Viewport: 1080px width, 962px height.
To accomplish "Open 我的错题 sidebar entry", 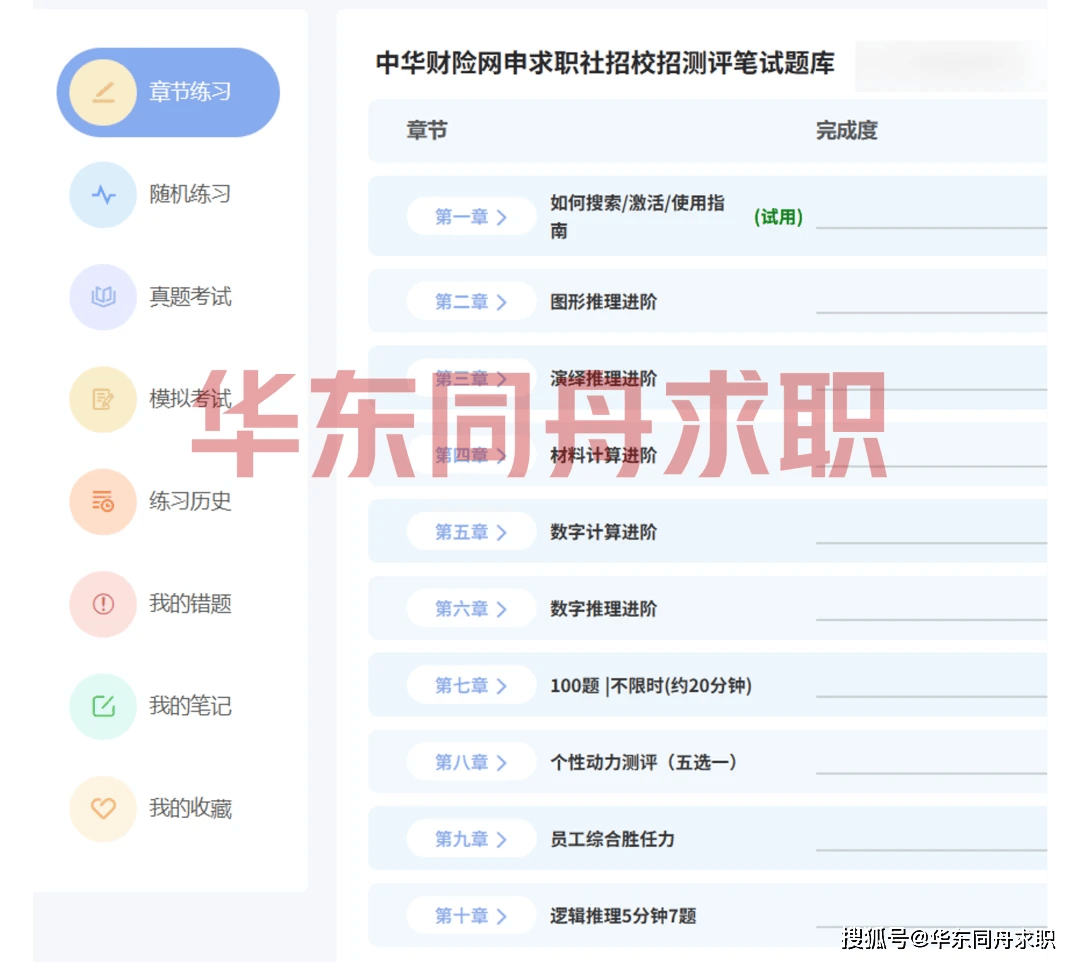I will (x=190, y=604).
